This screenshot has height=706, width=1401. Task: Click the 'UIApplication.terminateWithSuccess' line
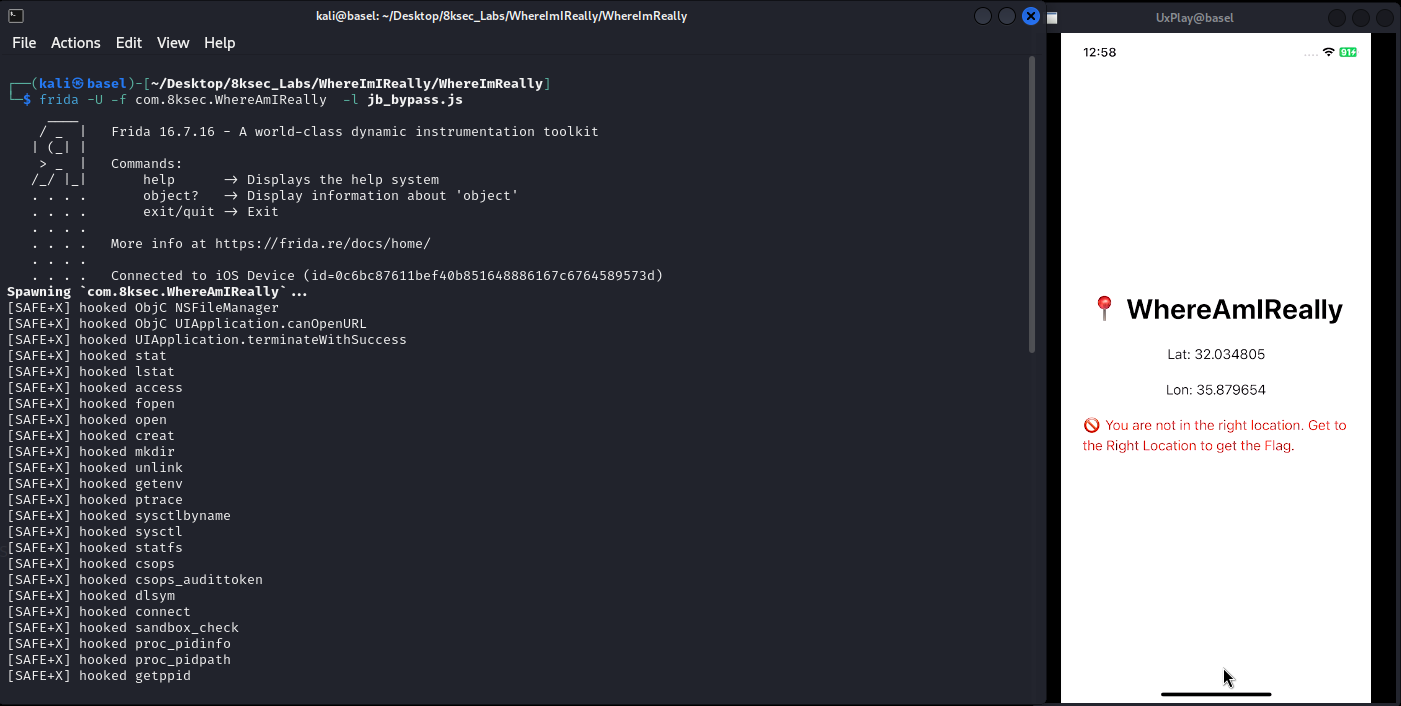tap(207, 340)
